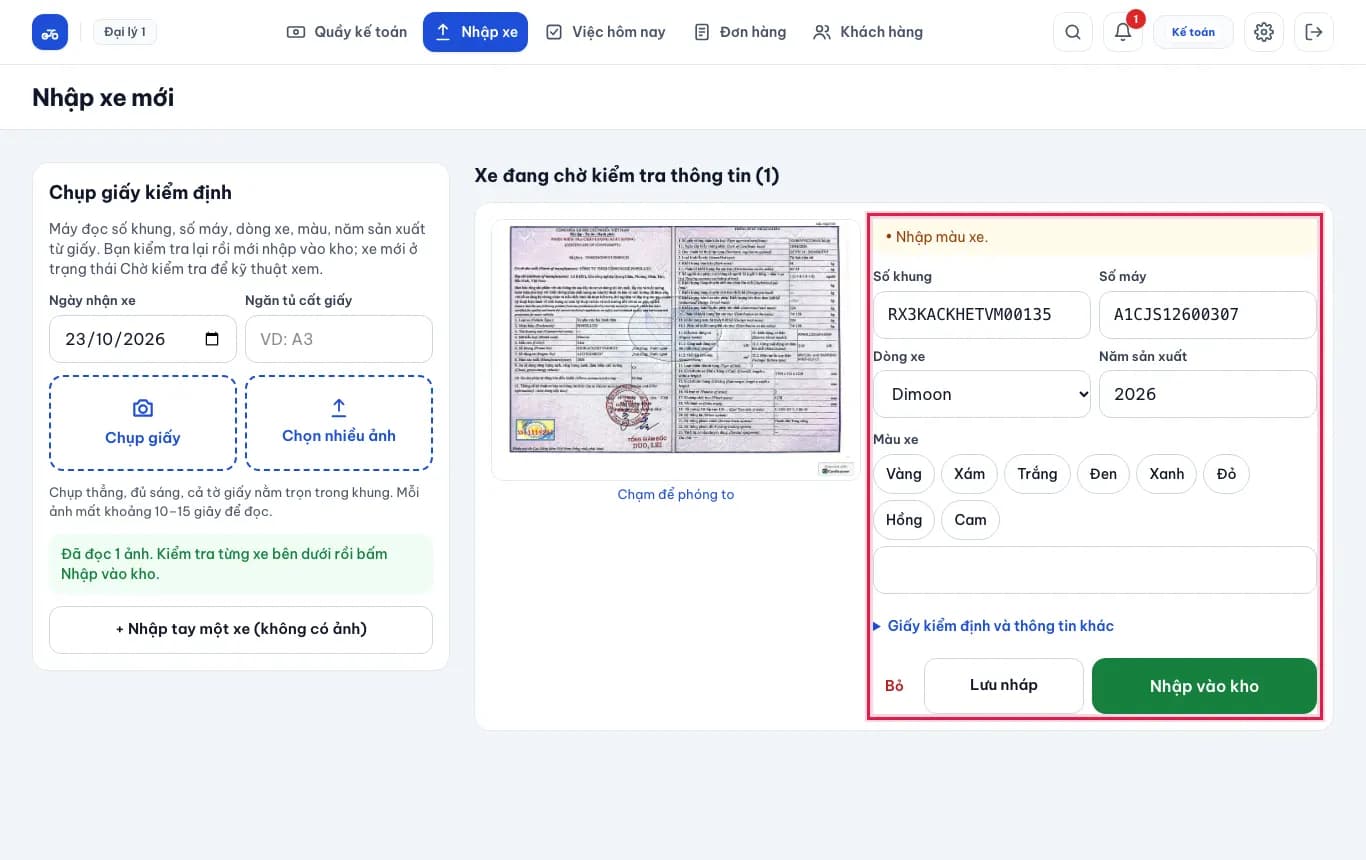Edit the Năm sản xuất field

coord(1208,394)
